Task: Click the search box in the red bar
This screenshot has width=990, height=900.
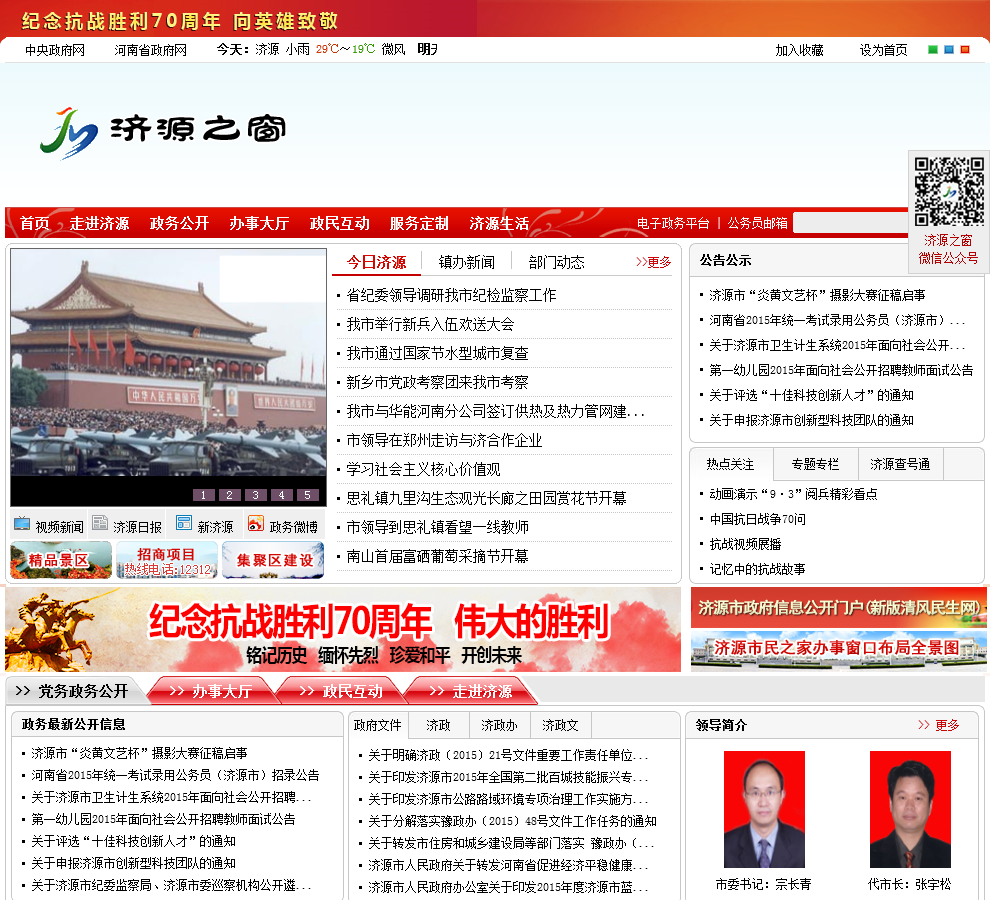Action: [x=850, y=223]
